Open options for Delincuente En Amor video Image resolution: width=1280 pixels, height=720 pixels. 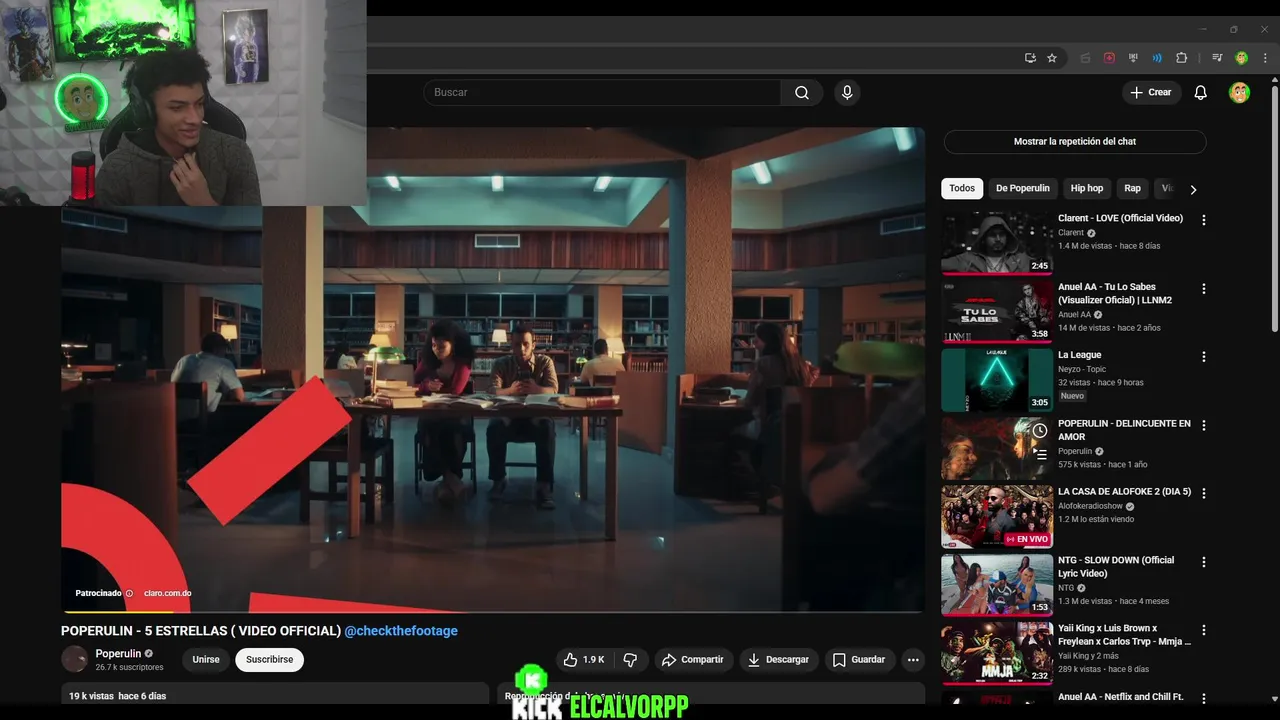[1203, 425]
